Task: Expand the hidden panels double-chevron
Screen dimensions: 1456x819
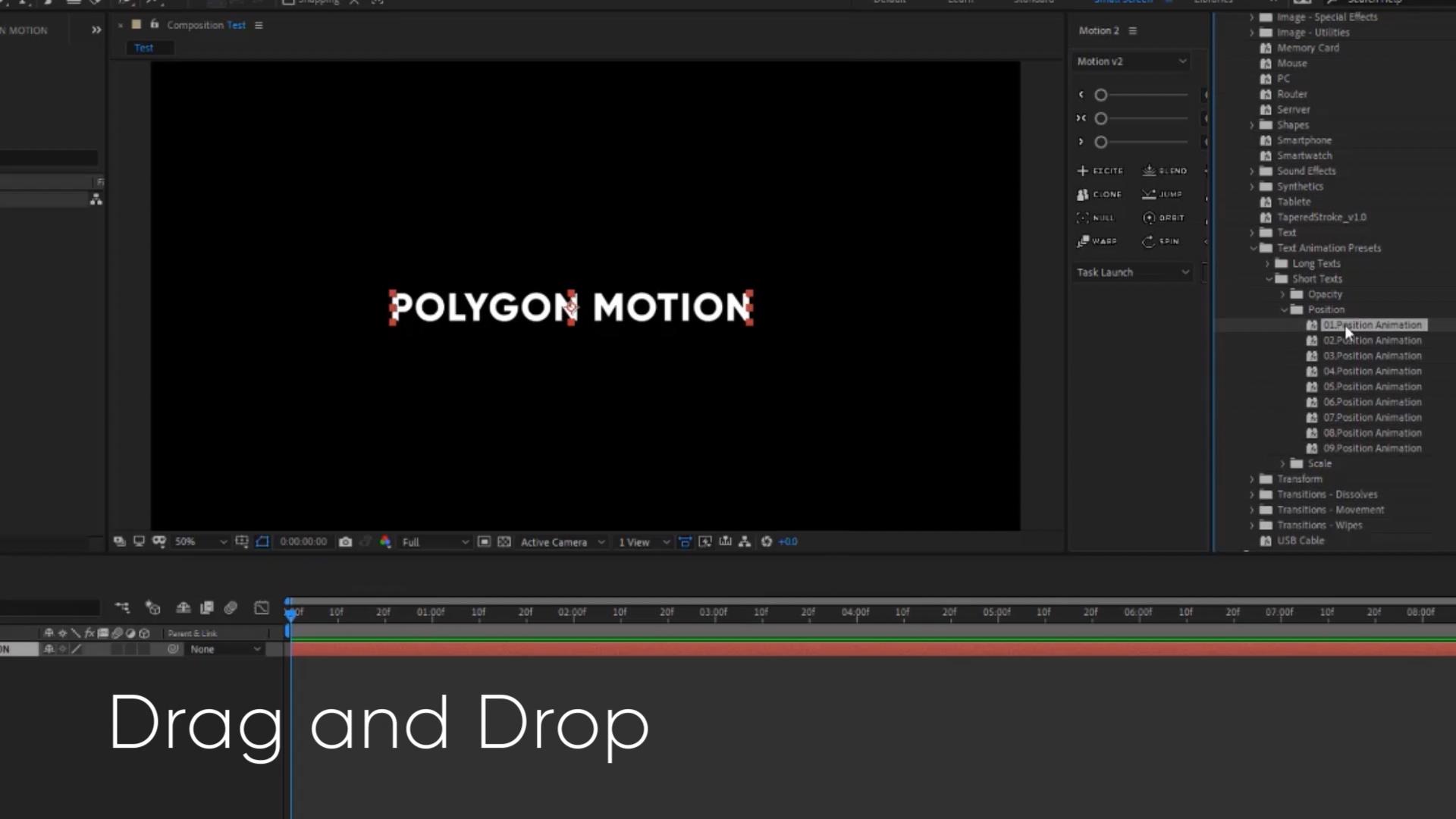Action: 96,30
